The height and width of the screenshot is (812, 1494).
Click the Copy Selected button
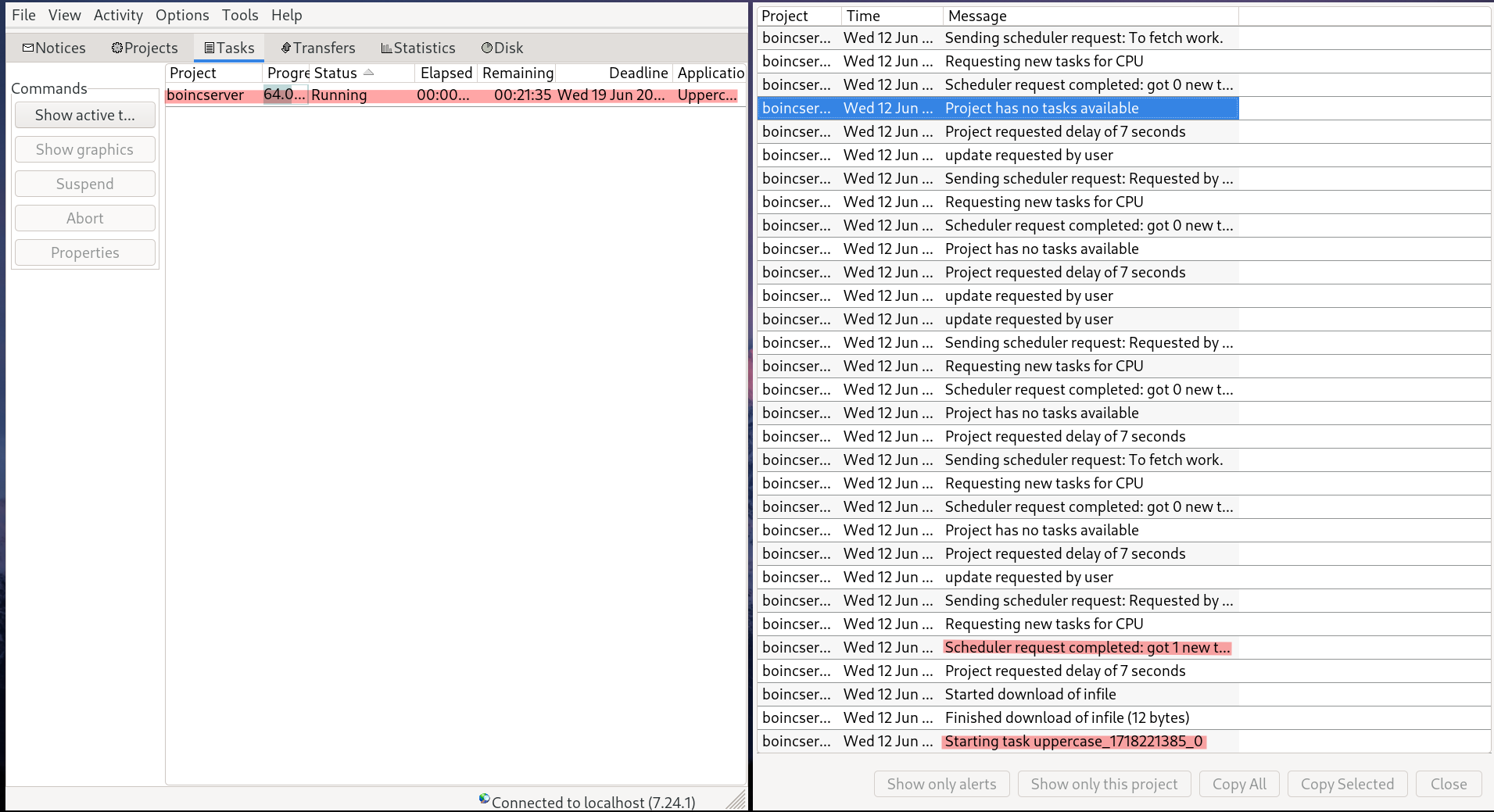tap(1347, 784)
